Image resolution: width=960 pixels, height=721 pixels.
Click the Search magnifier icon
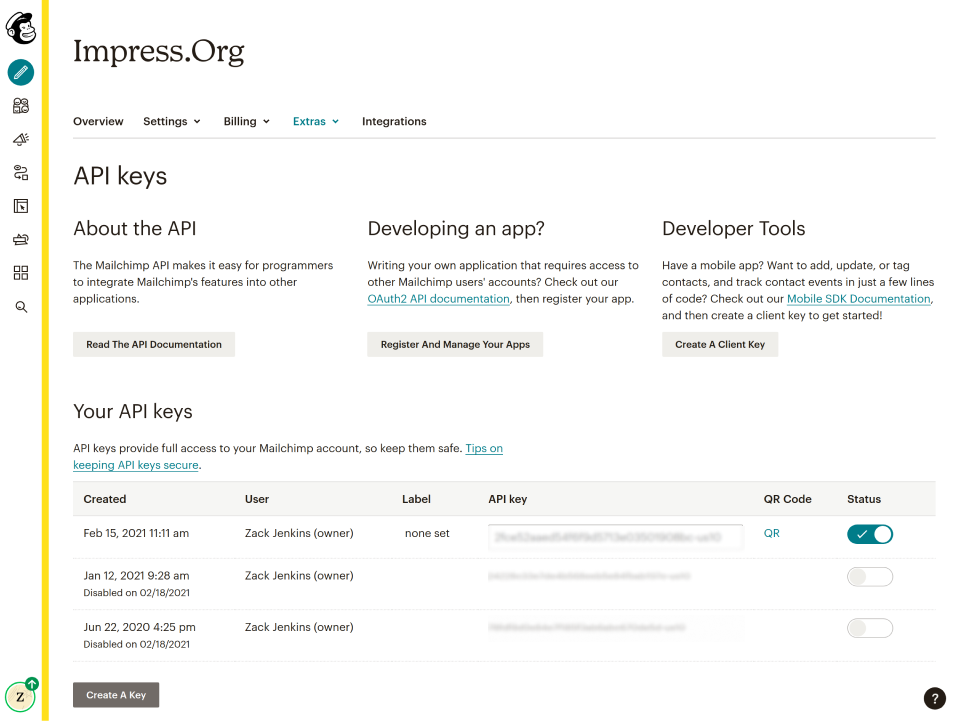[x=21, y=307]
